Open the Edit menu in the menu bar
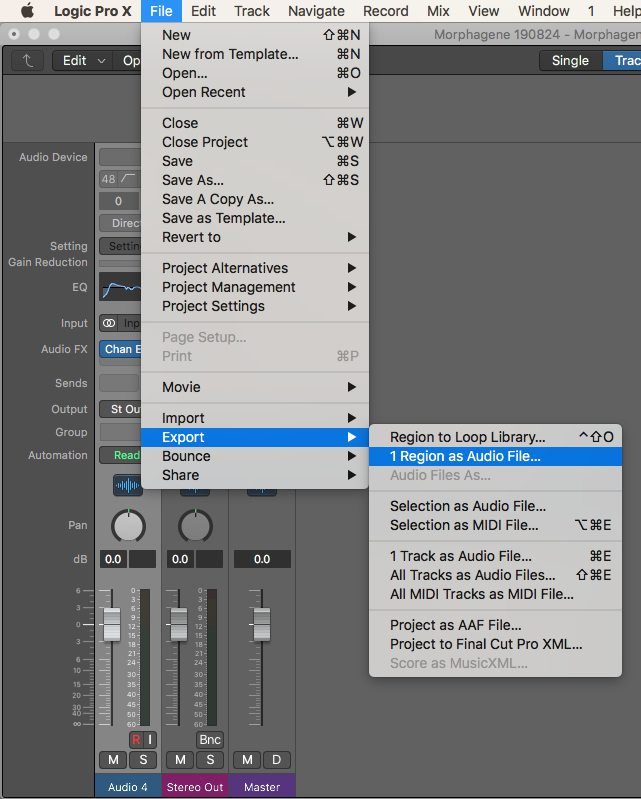Screen dimensions: 641x799 coord(203,11)
